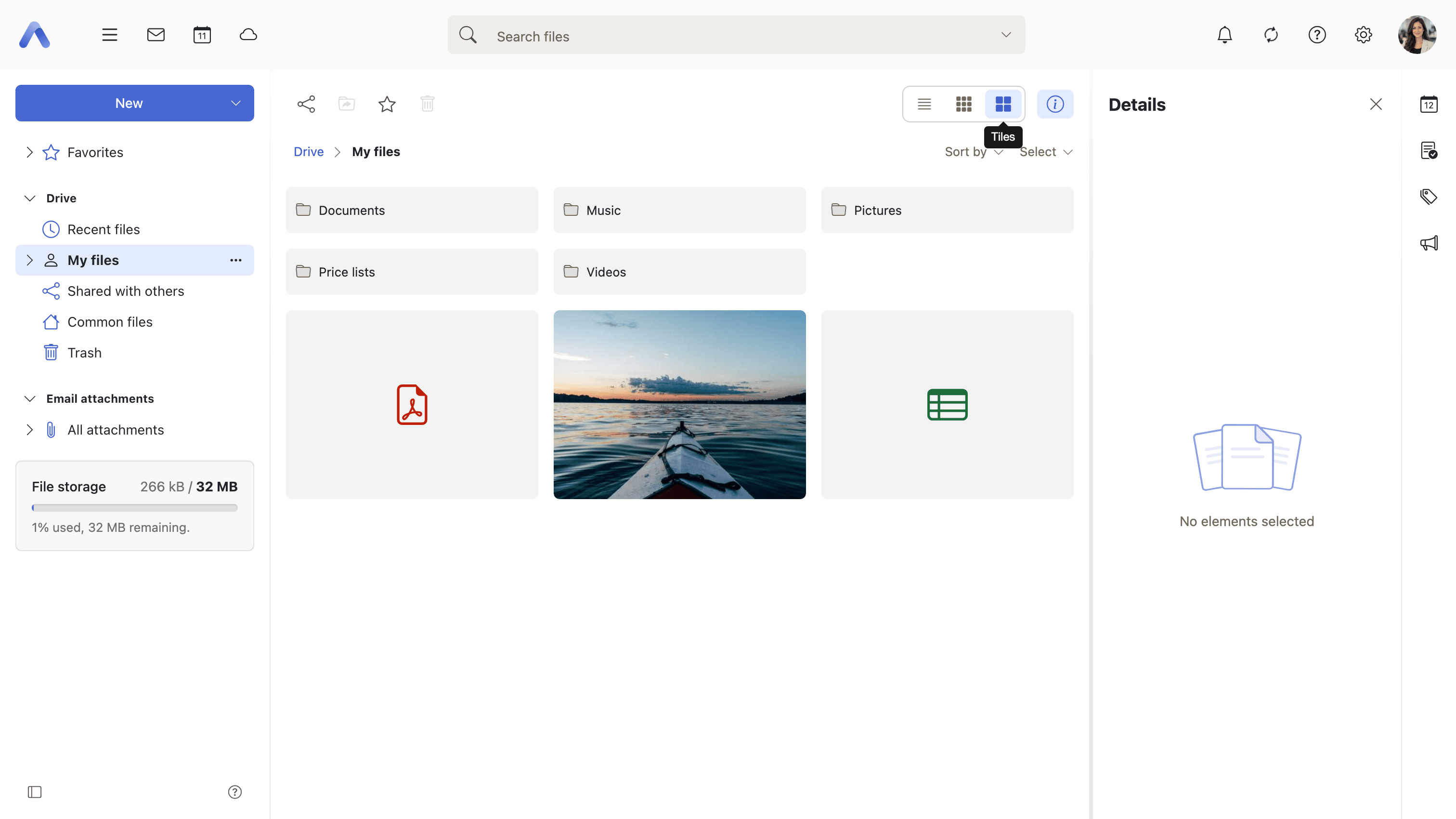Select the kayak photo thumbnail
This screenshot has height=819, width=1456.
679,404
